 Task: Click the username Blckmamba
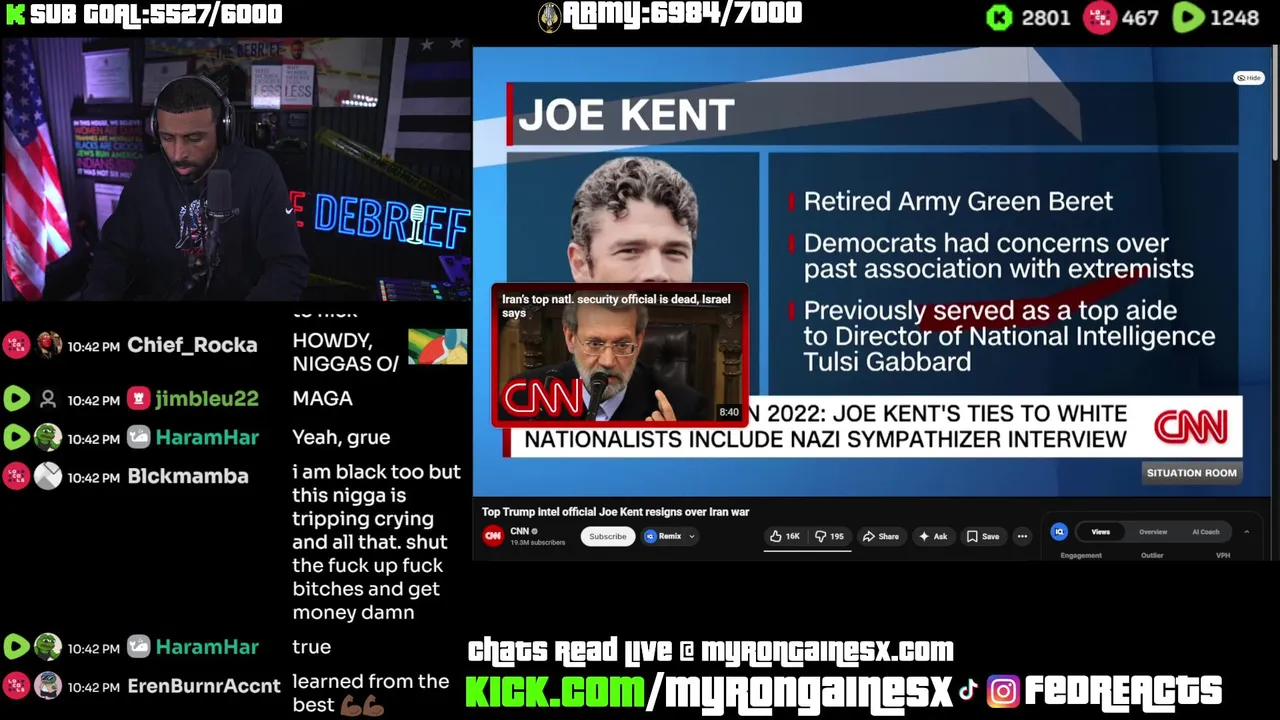pos(188,477)
